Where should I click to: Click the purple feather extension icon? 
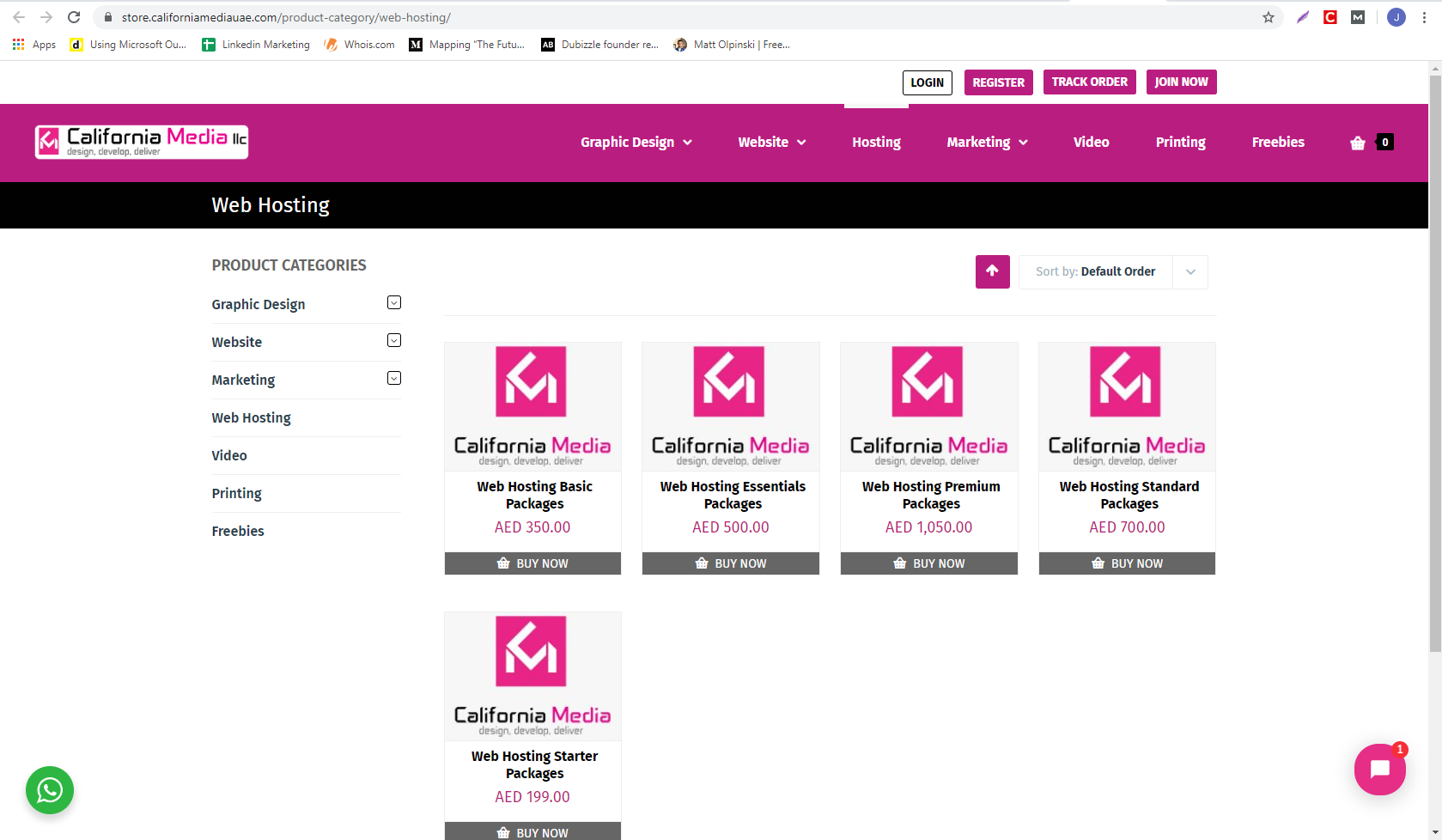pyautogui.click(x=1303, y=17)
